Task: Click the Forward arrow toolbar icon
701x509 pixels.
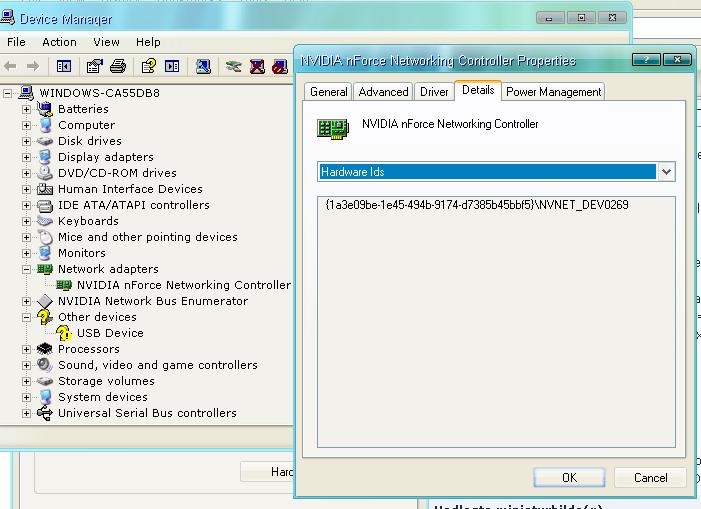Action: [33, 67]
